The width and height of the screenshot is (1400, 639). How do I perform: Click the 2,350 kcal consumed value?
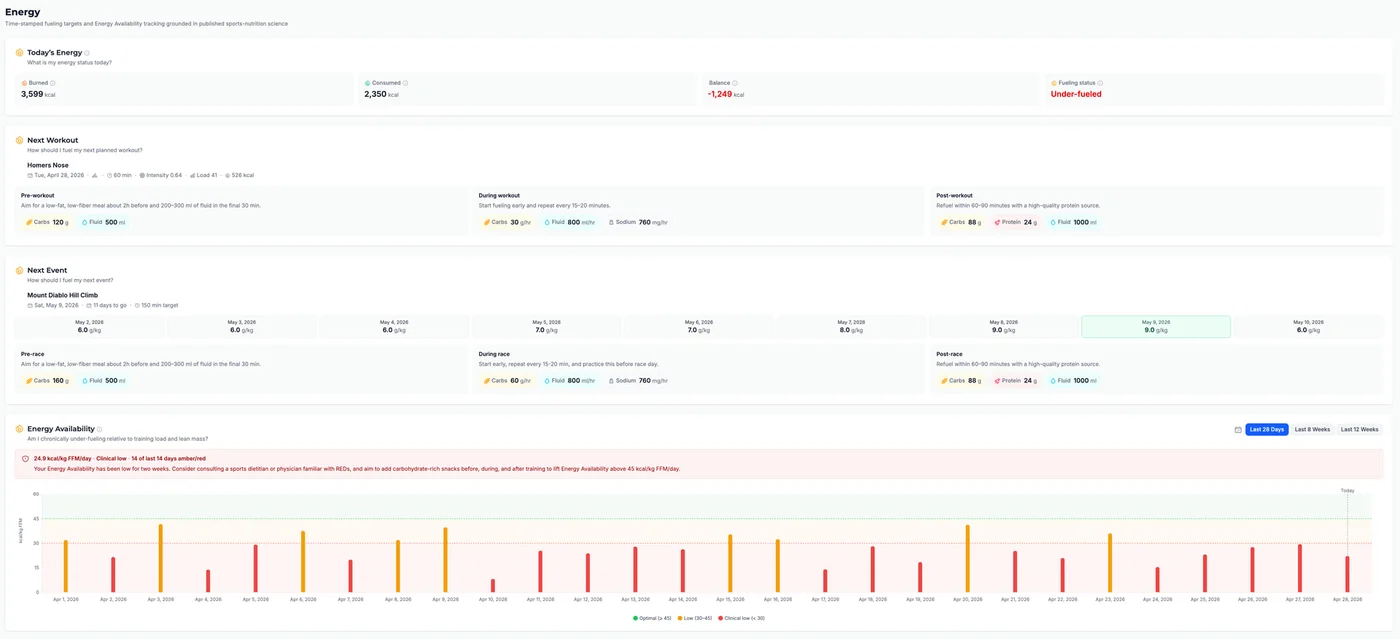point(381,94)
